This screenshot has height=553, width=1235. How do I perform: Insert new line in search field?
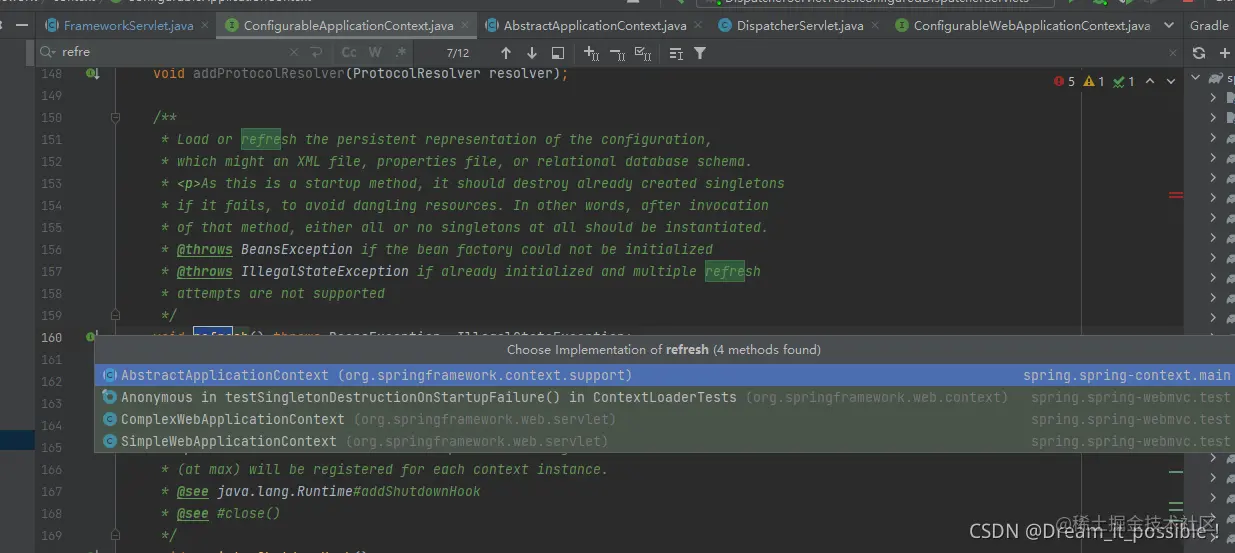coord(317,52)
